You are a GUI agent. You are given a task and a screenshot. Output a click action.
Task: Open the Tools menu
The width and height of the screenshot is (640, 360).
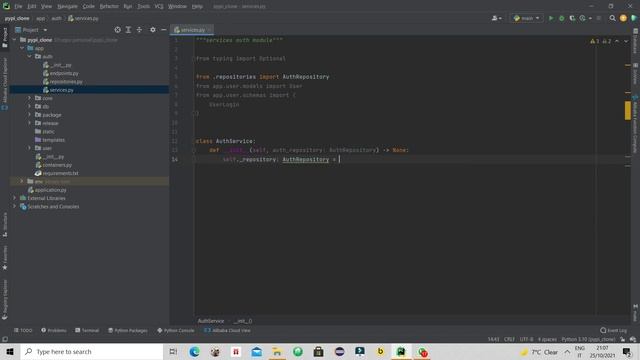pyautogui.click(x=143, y=7)
